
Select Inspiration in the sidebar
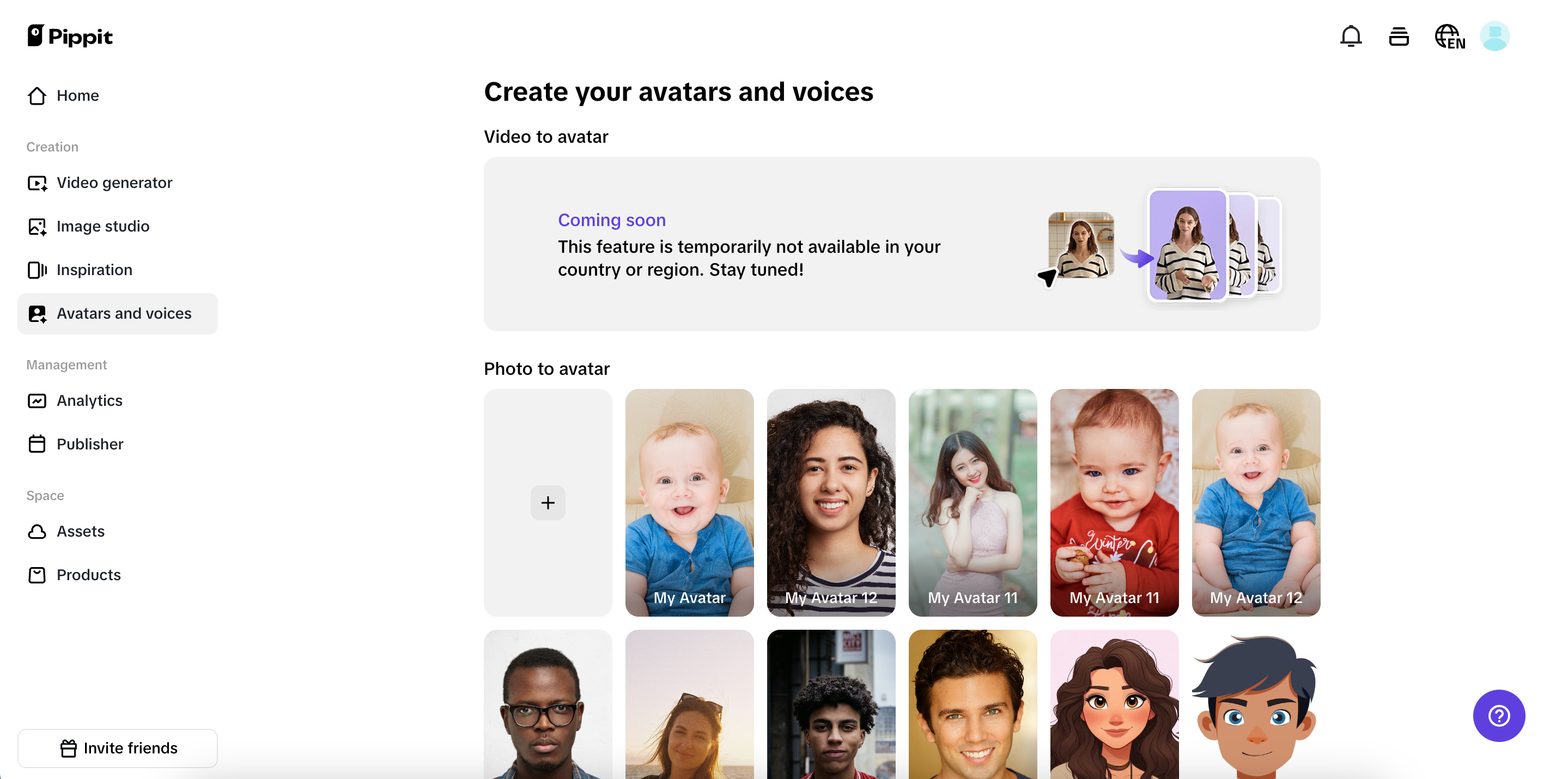(94, 270)
